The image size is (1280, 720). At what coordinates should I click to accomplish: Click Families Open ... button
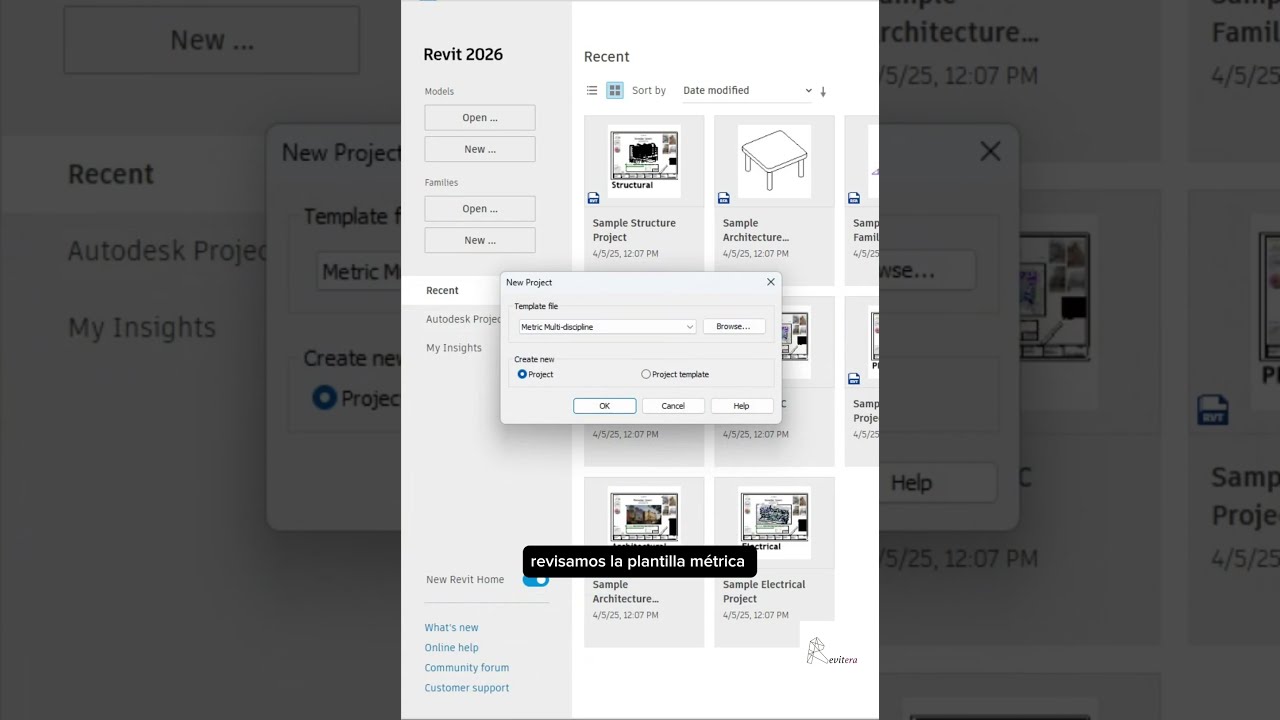coord(480,209)
